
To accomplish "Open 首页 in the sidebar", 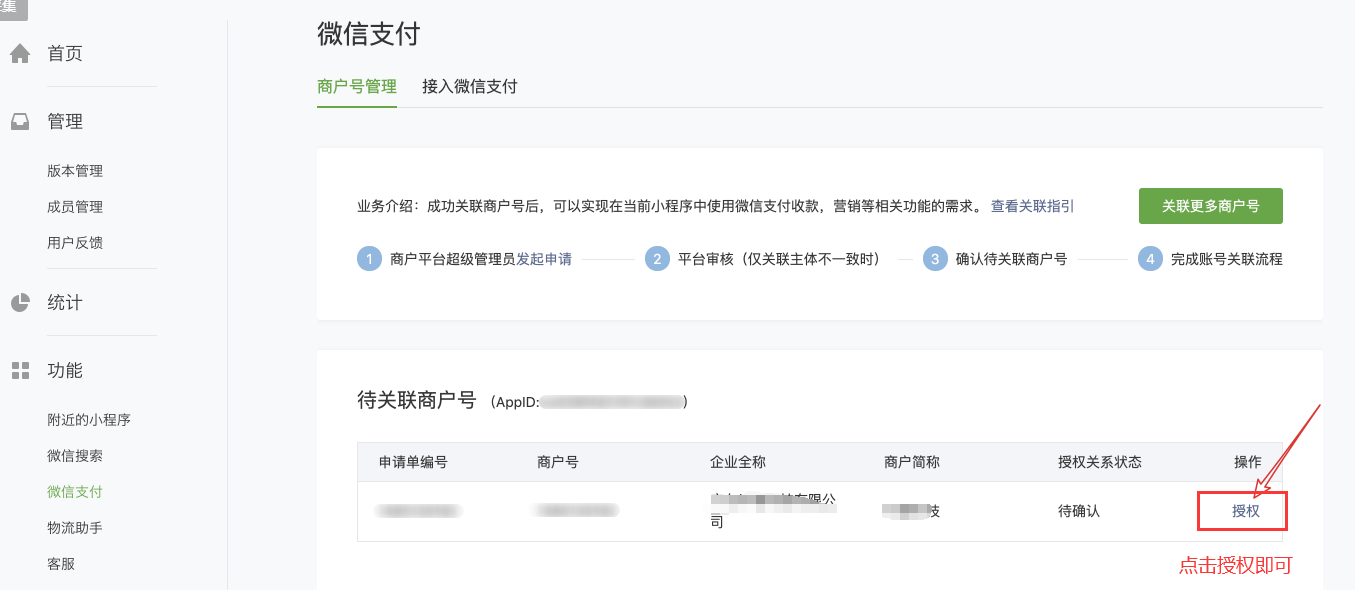I will pyautogui.click(x=65, y=53).
